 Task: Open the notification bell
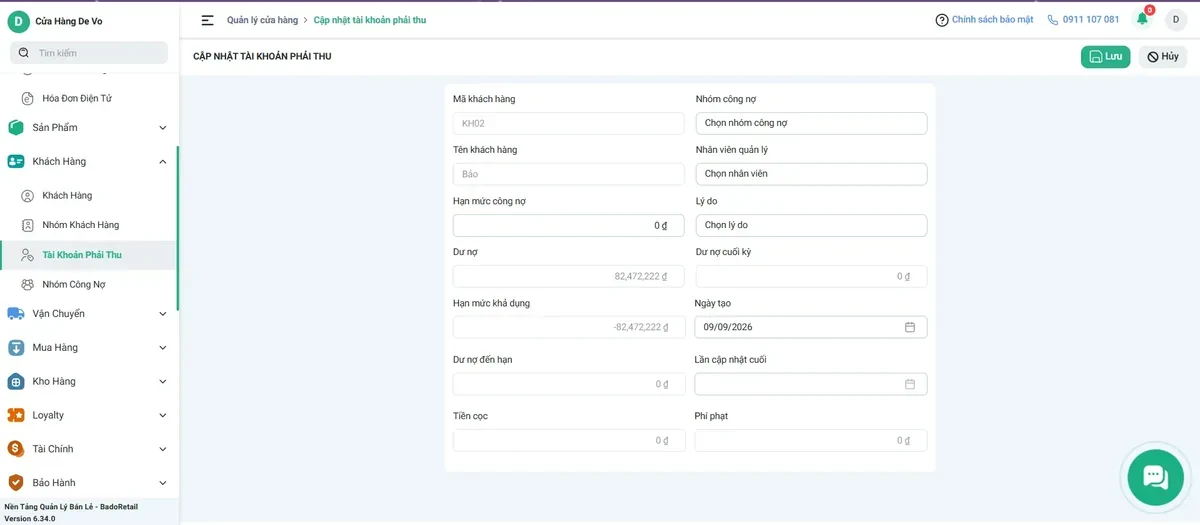pos(1142,19)
